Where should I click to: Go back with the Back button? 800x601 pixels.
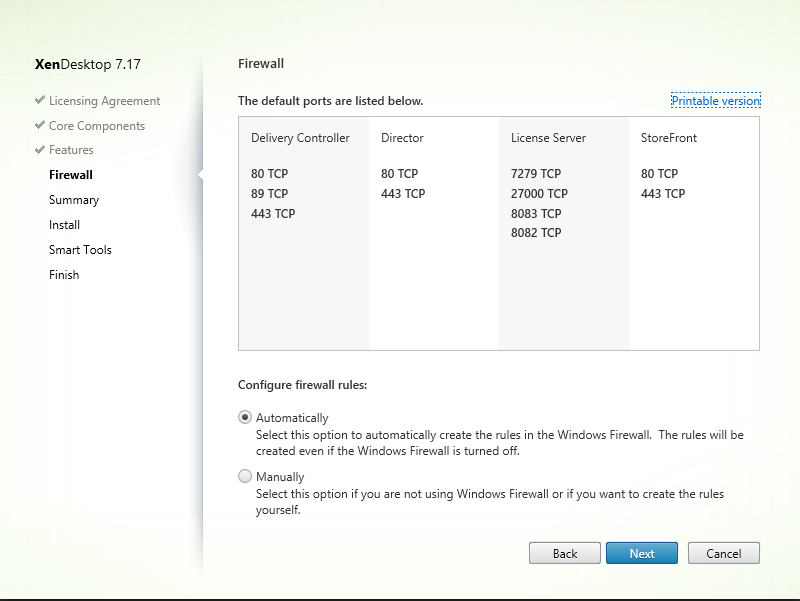(x=565, y=553)
